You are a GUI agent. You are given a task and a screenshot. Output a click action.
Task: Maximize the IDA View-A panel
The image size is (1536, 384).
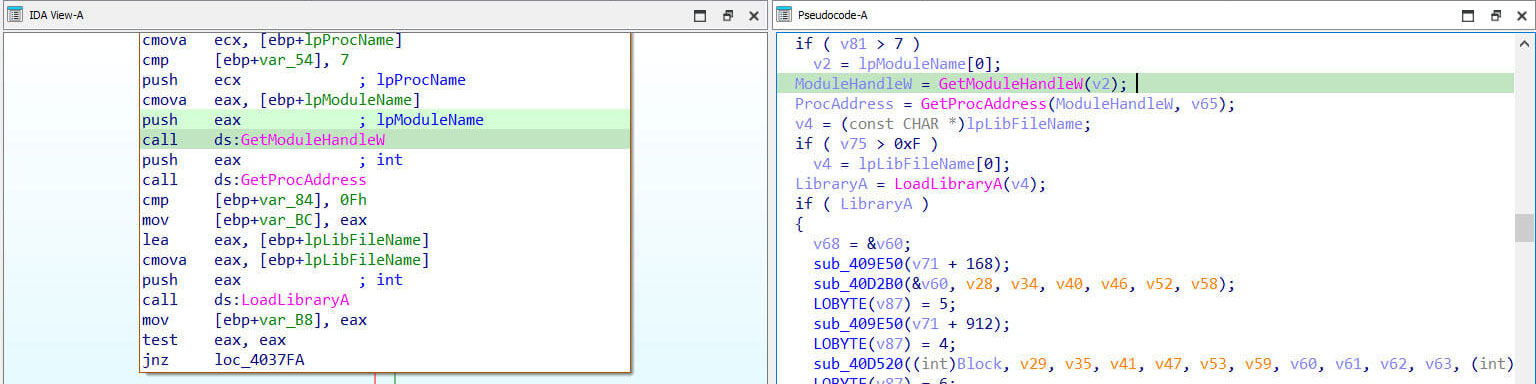[x=700, y=16]
